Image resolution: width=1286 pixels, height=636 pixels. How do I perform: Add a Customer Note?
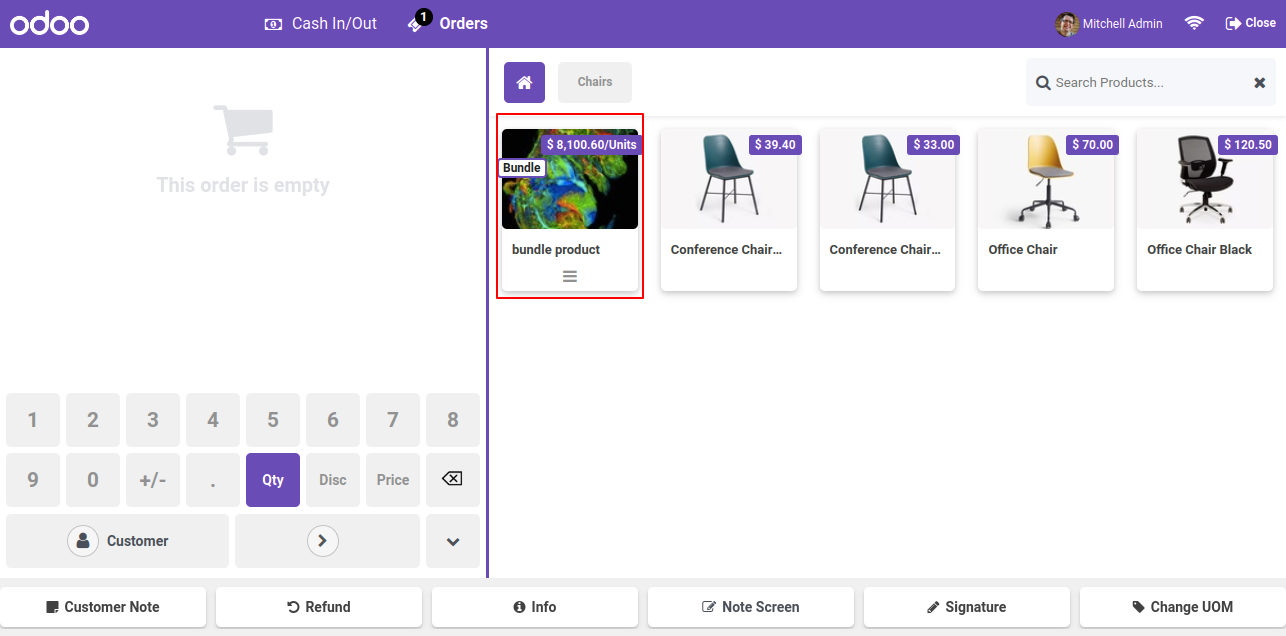click(x=103, y=607)
